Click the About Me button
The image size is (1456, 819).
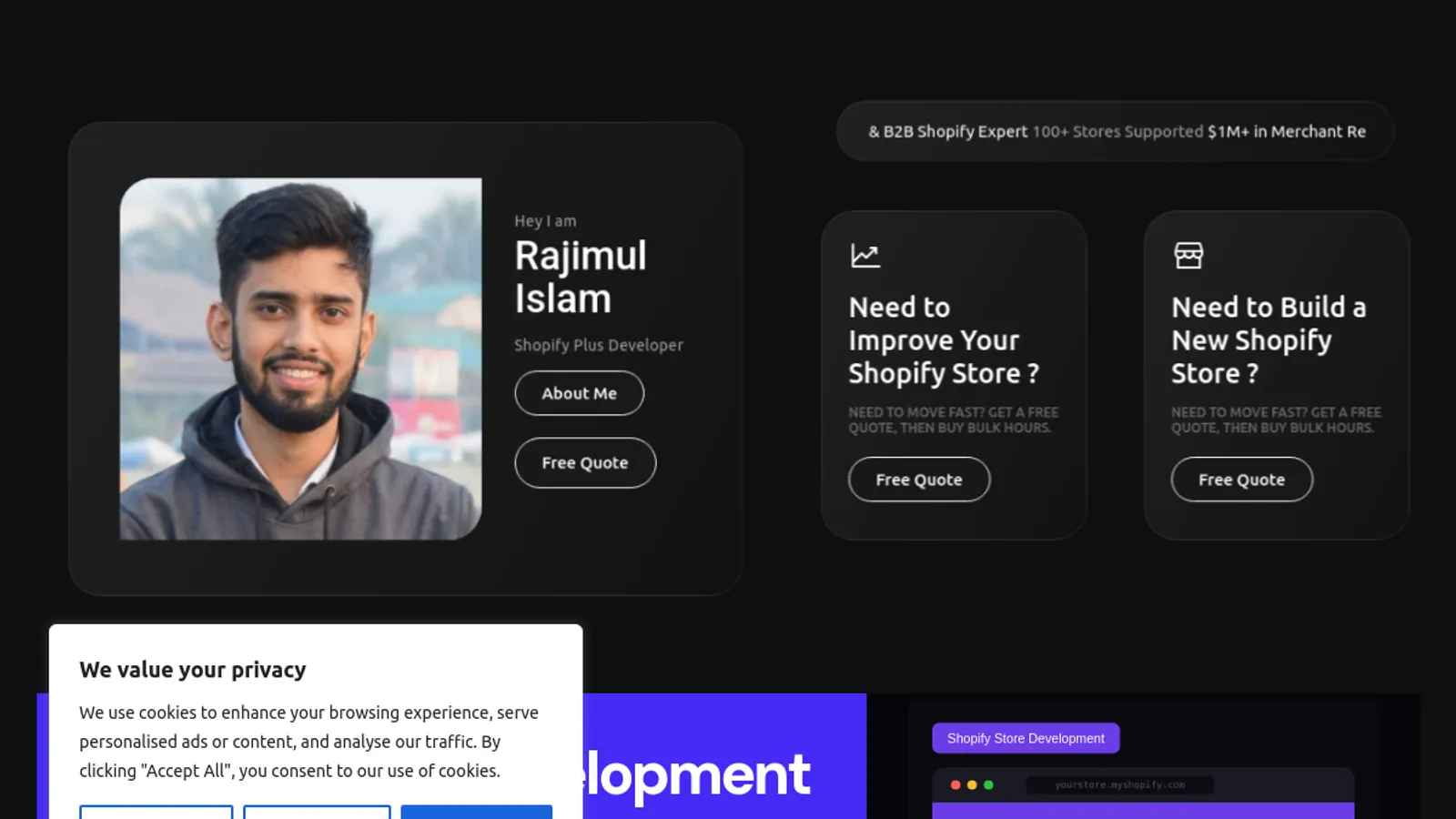(579, 393)
